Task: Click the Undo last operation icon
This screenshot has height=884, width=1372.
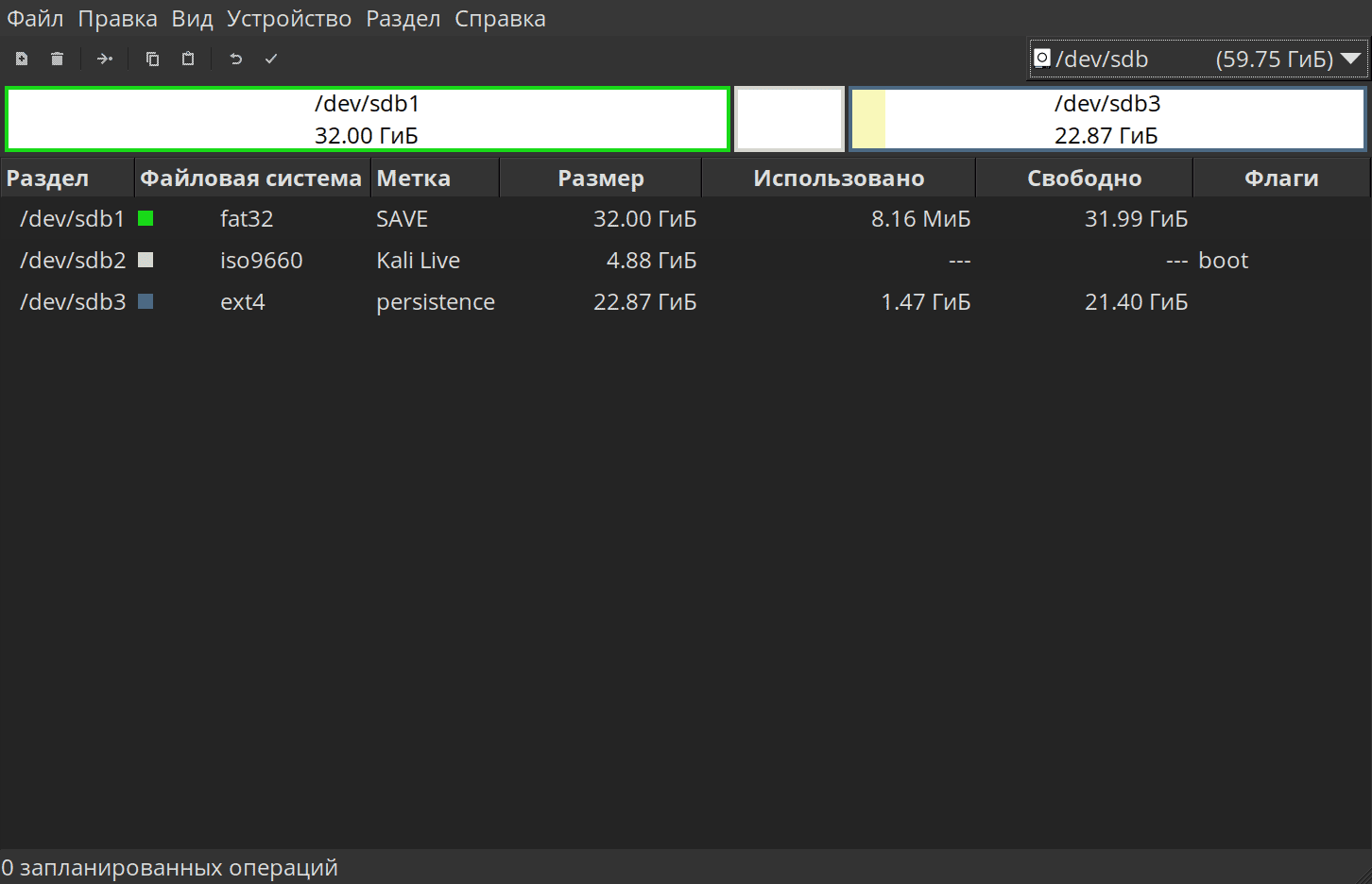Action: [235, 59]
